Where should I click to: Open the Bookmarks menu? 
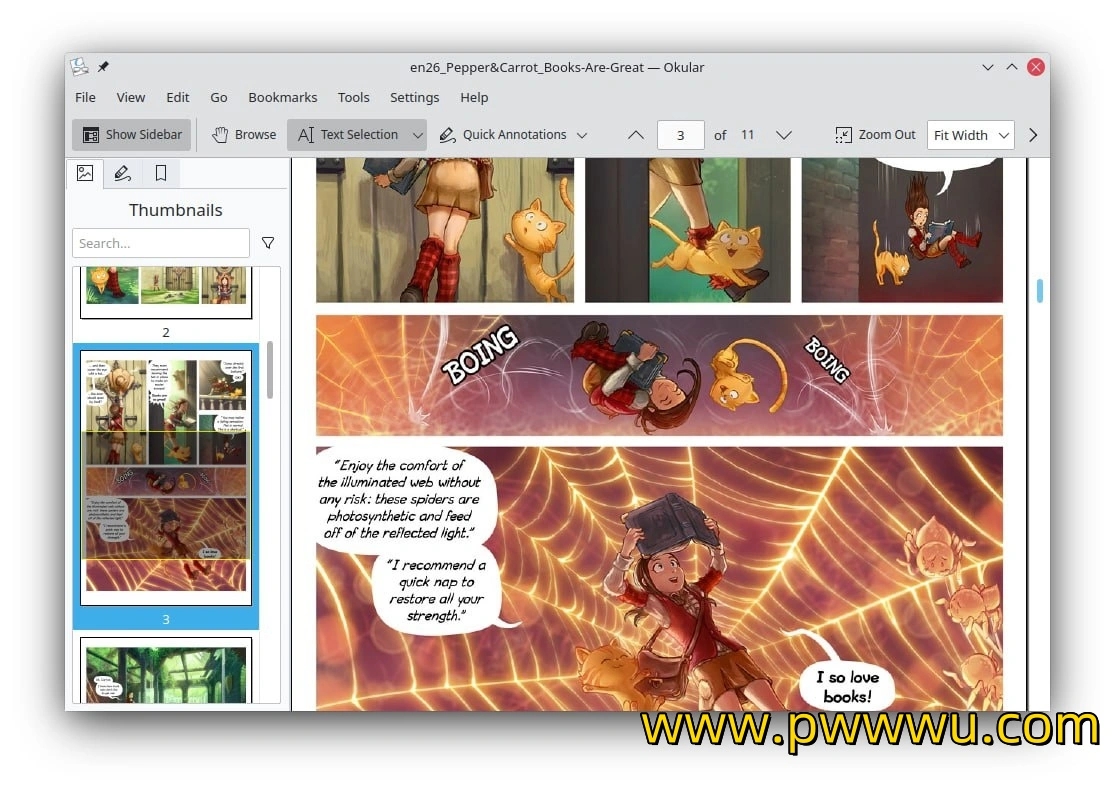(282, 97)
